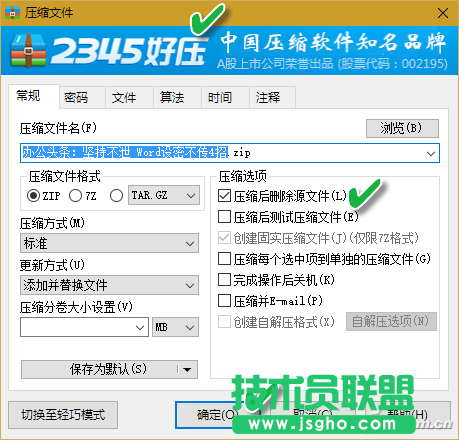Enable 压缩每个选中项到单独的压缩文件 checkbox
The width and height of the screenshot is (459, 440).
(x=224, y=259)
